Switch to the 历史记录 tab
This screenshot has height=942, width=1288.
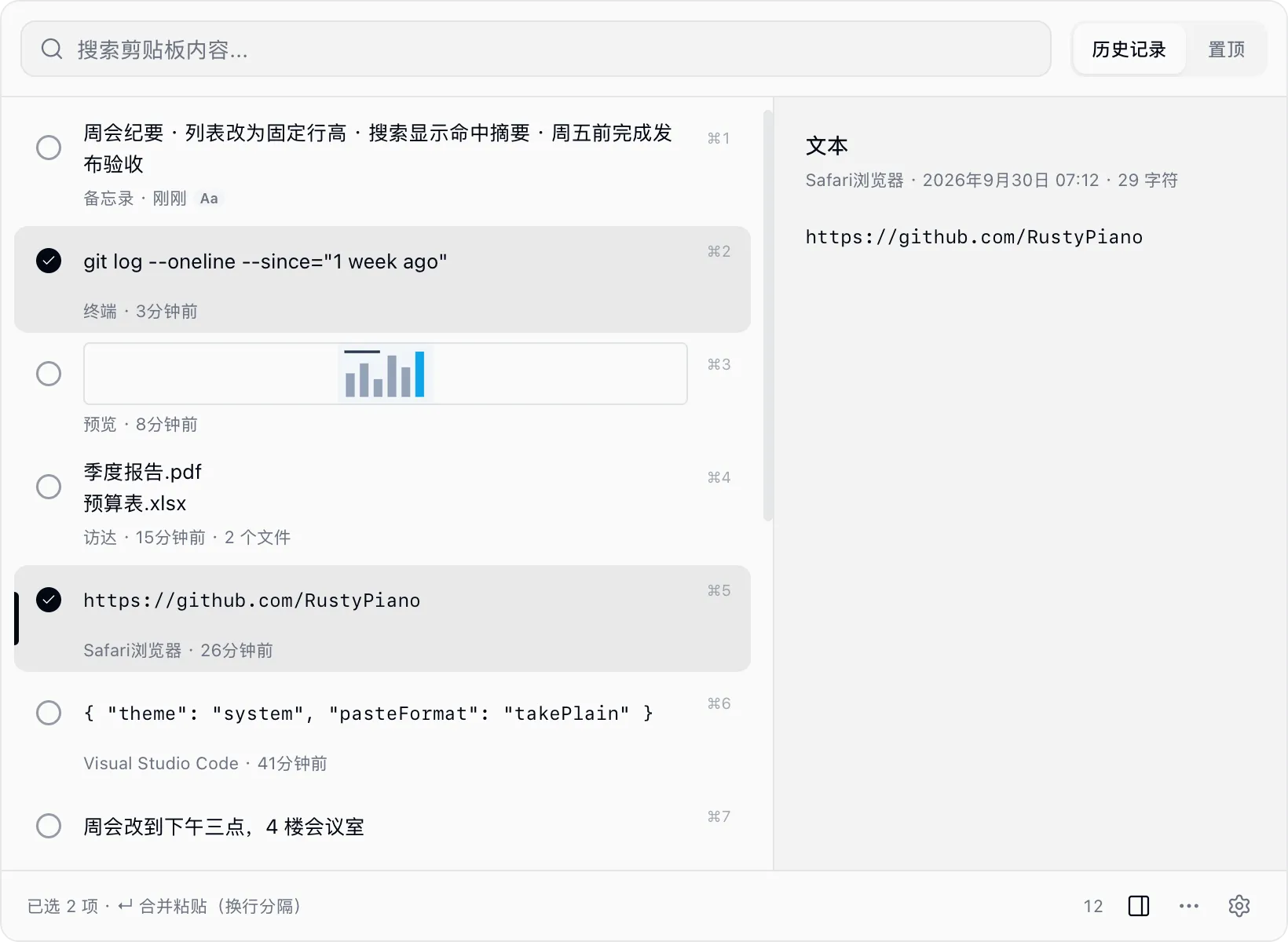click(1129, 49)
